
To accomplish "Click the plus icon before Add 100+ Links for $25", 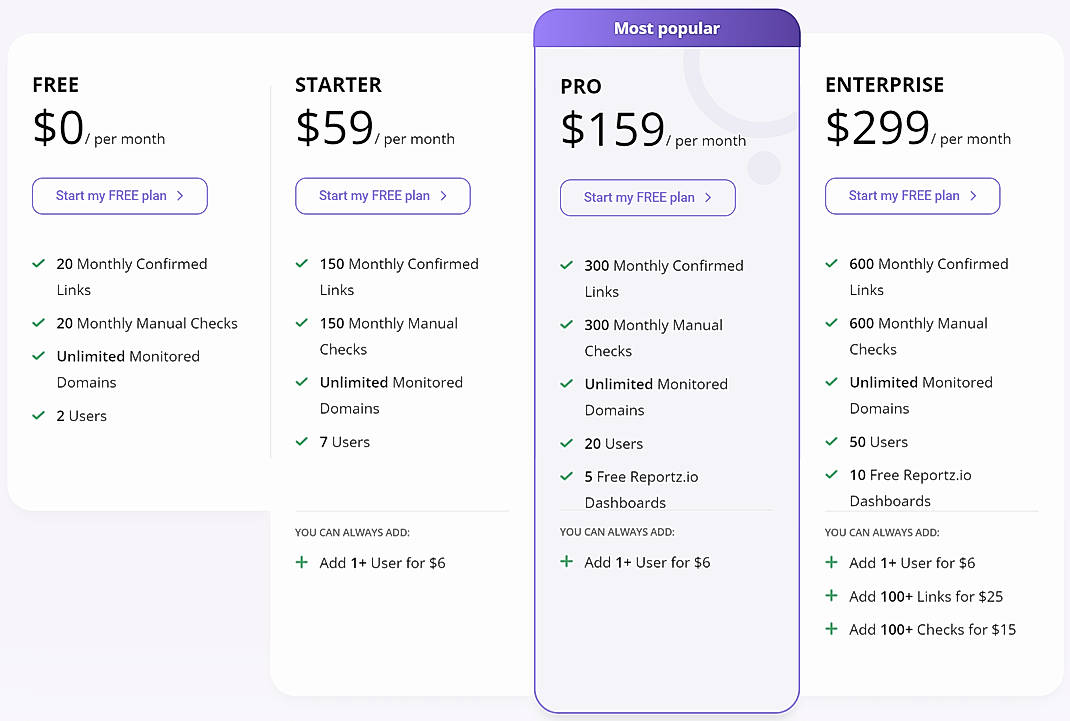I will pyautogui.click(x=831, y=596).
